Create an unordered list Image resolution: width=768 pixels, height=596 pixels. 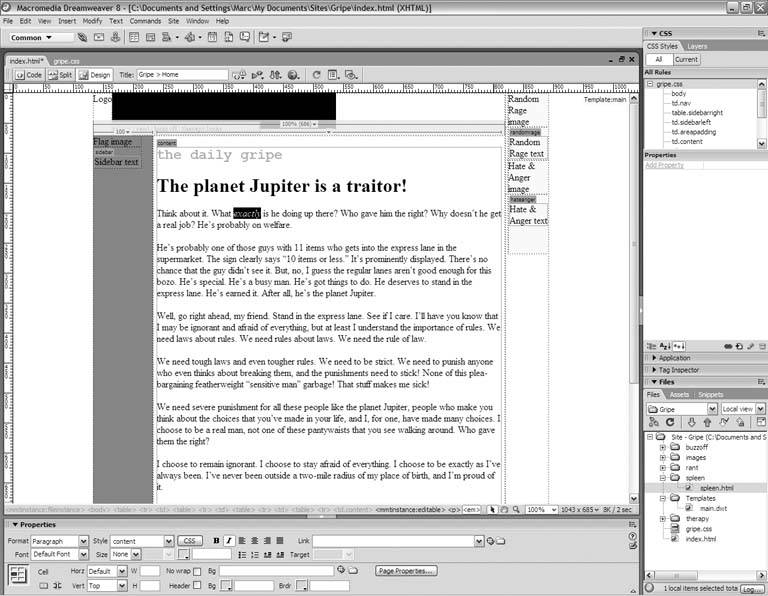[x=242, y=555]
